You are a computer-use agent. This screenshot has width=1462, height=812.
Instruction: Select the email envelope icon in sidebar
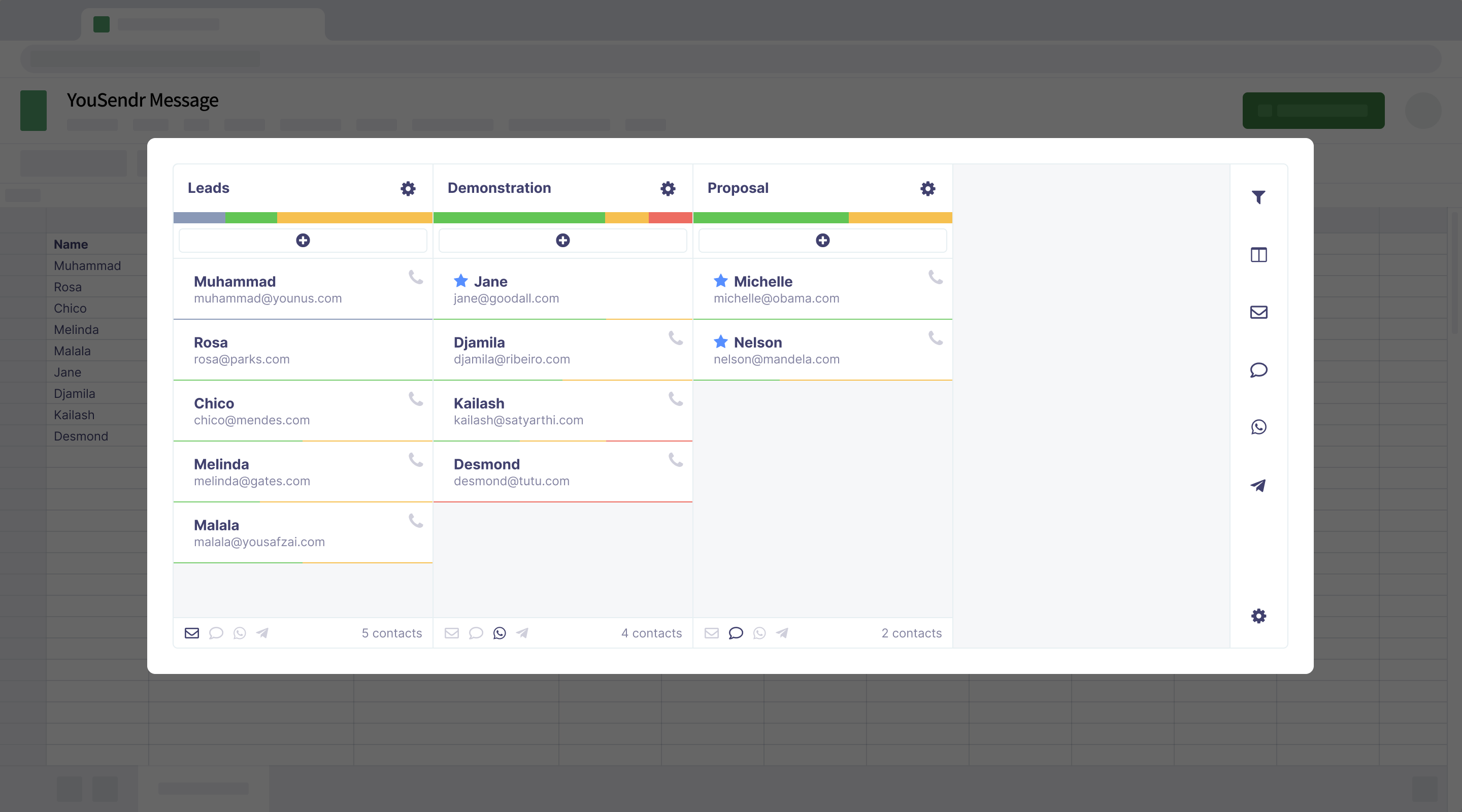click(x=1258, y=312)
